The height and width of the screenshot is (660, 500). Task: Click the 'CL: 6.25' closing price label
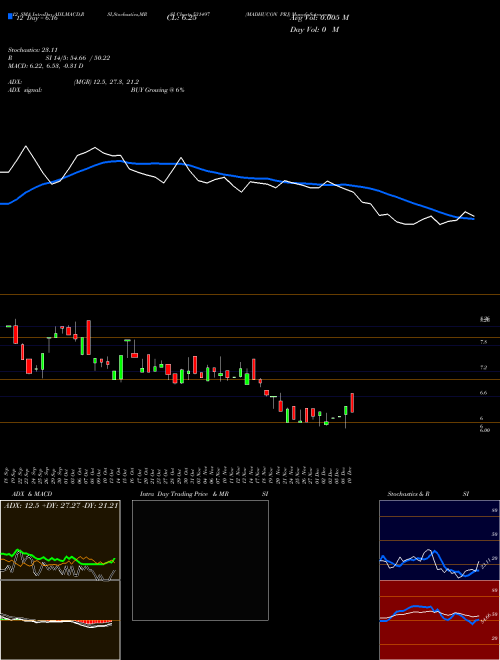pos(182,18)
